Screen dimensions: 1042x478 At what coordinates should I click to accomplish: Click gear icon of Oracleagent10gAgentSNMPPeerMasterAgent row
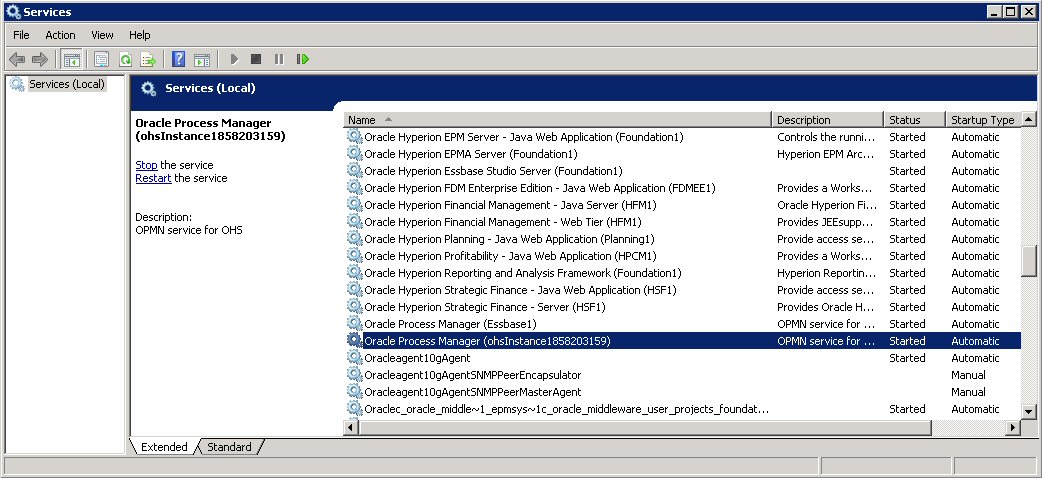coord(355,392)
